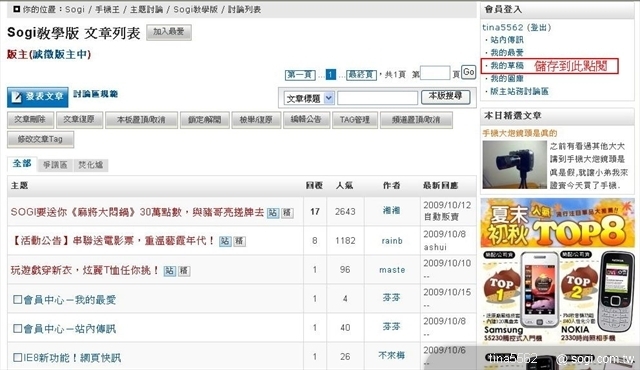Click the 主題討論 breadcrumb link
640x370 pixels.
click(x=147, y=9)
